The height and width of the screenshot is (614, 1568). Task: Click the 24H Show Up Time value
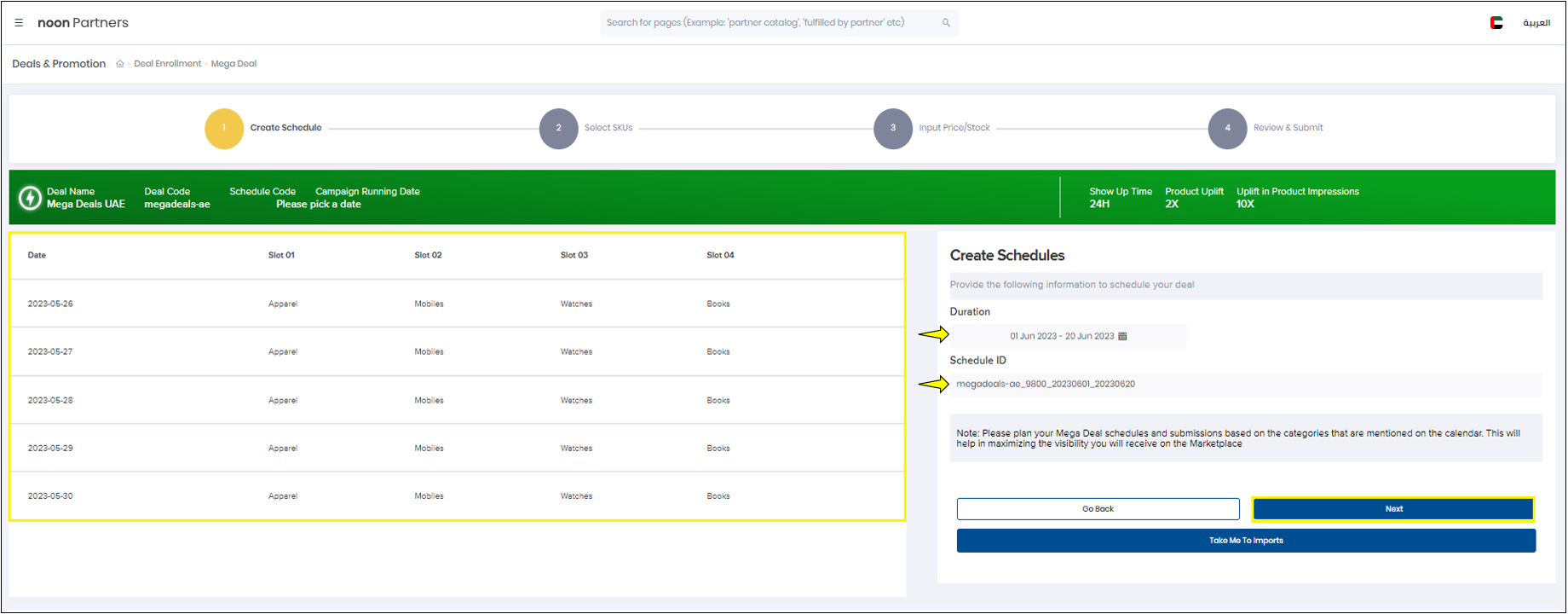coord(1099,205)
